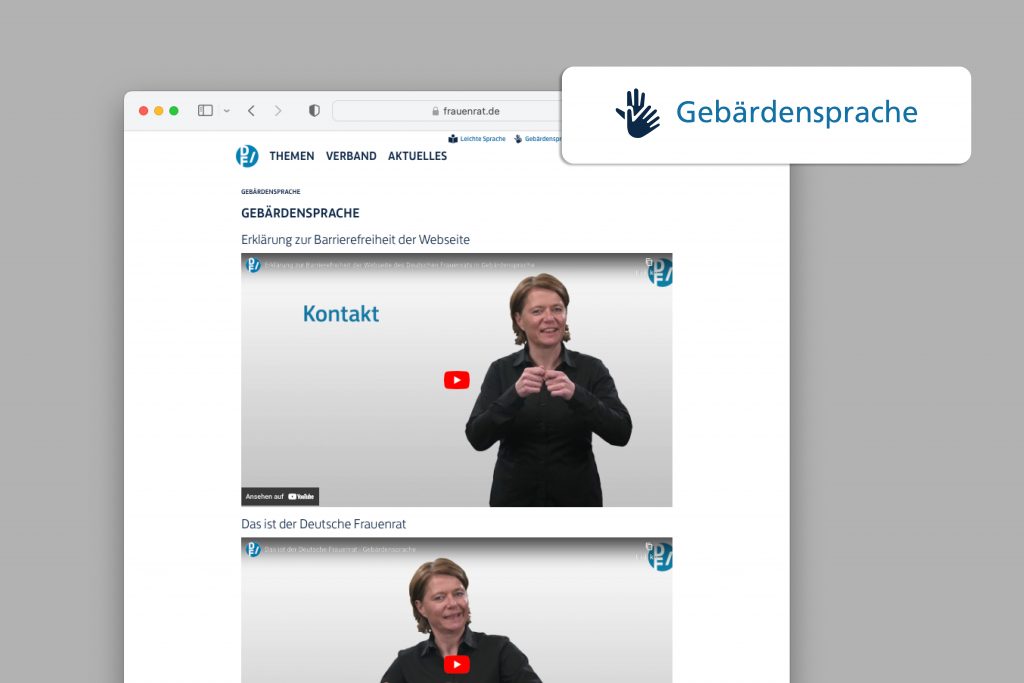1024x683 pixels.
Task: Open the THEMEN menu
Action: pyautogui.click(x=291, y=156)
